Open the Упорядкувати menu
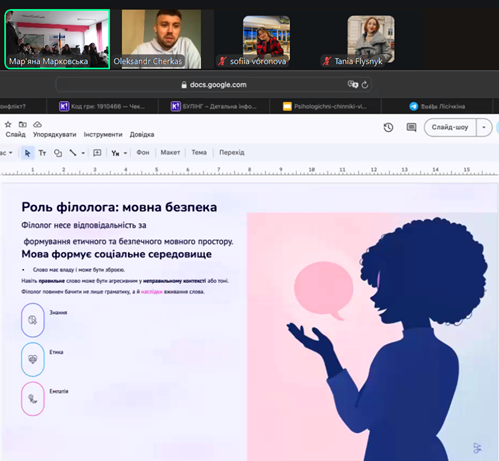Screen dimensions: 499x461 coord(54,134)
